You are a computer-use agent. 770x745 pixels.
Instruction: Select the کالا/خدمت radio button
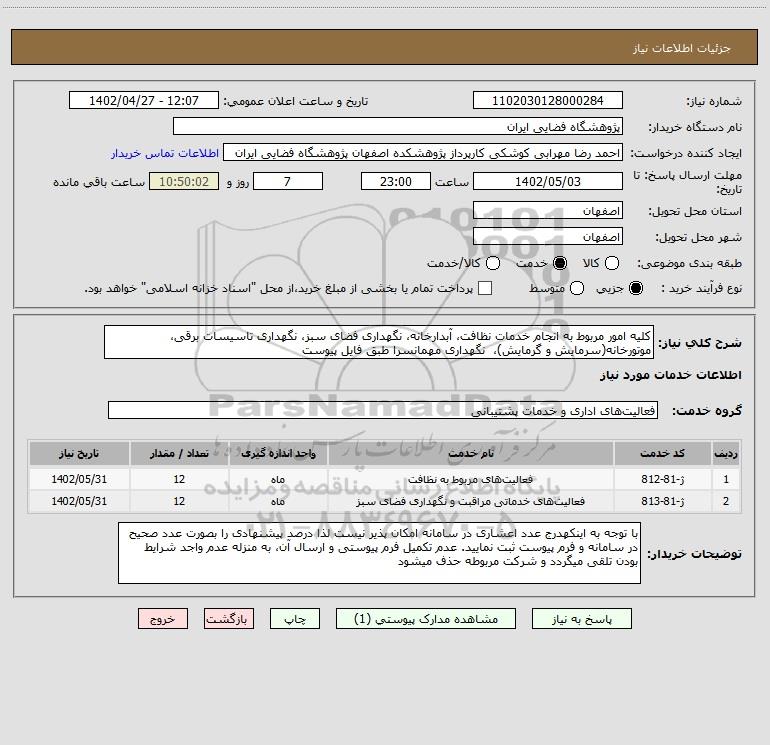click(493, 263)
